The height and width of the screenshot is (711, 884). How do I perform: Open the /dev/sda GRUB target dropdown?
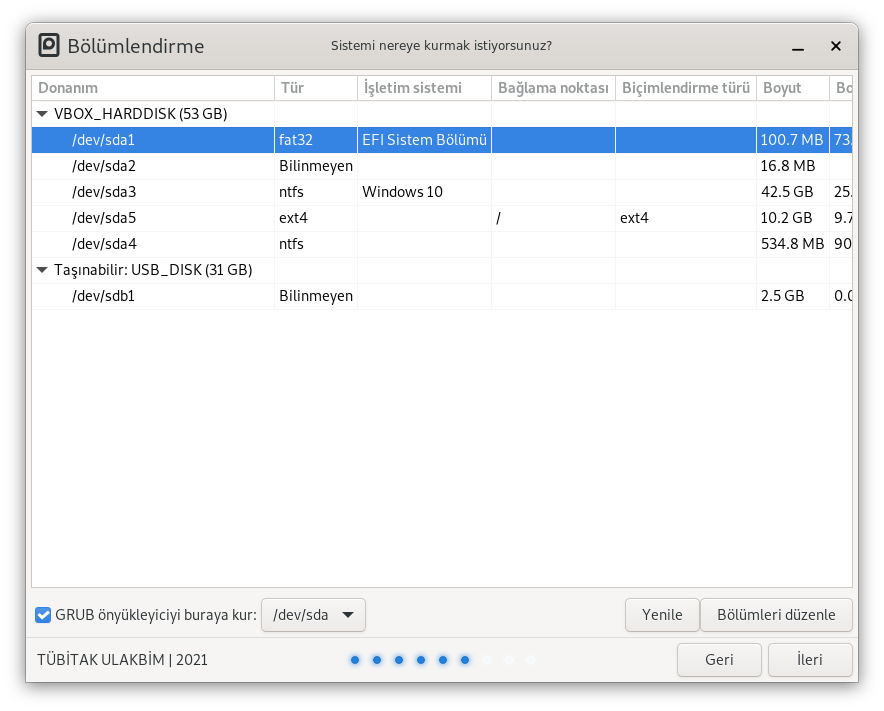(x=313, y=615)
